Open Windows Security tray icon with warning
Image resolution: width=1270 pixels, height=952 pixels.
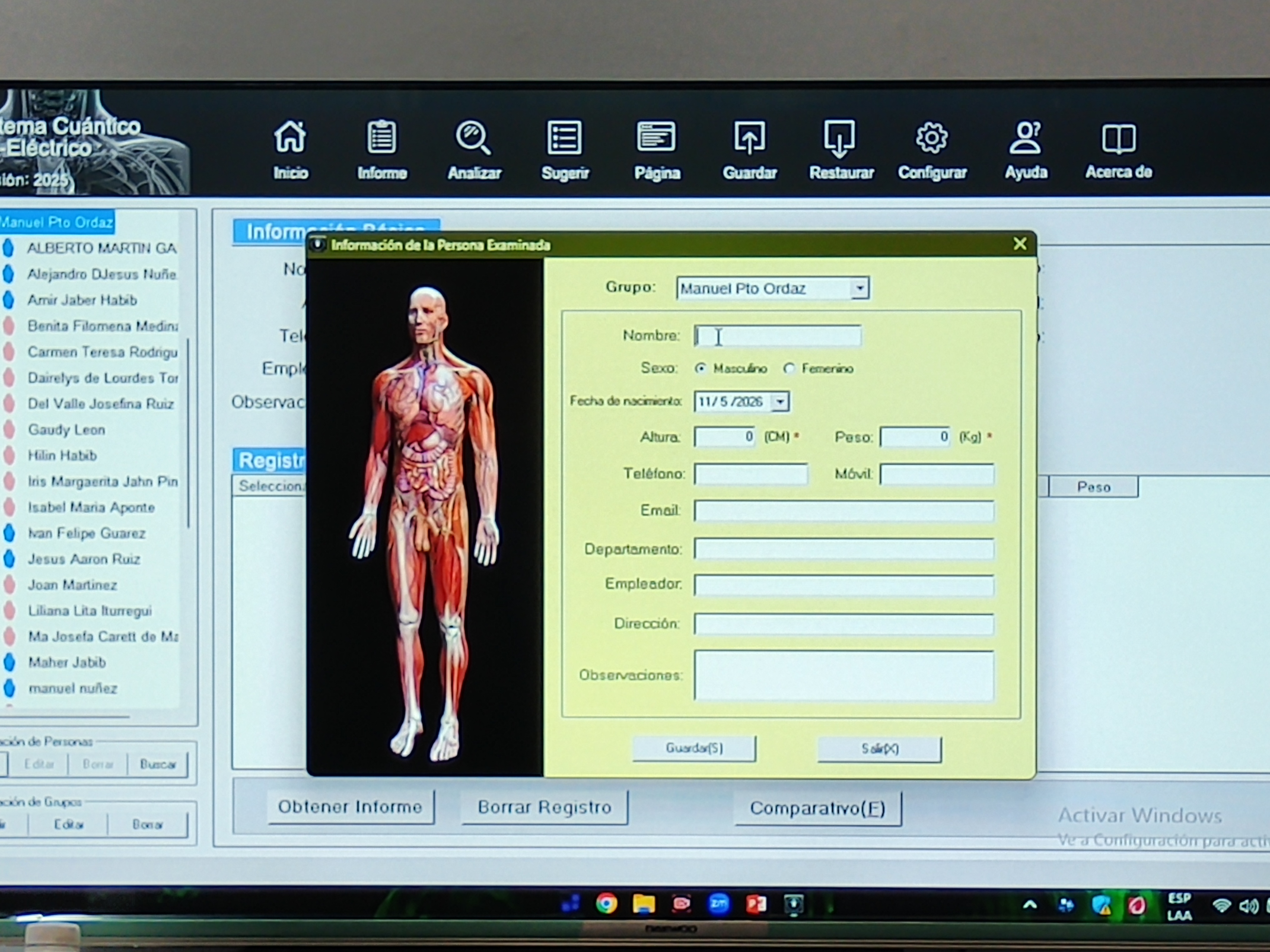pos(1102,905)
